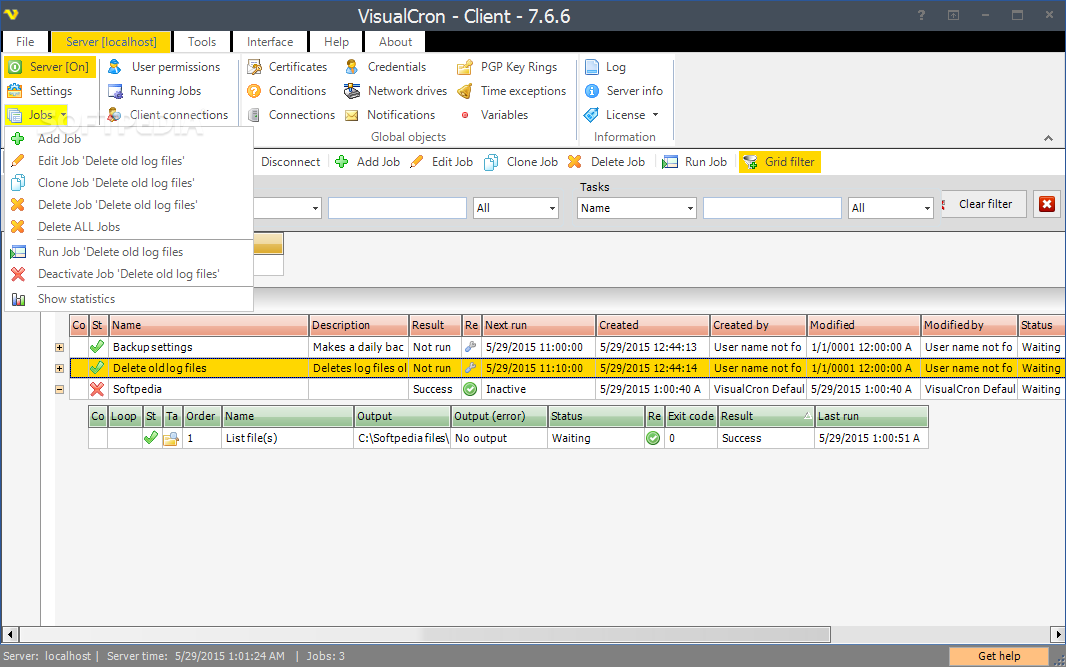Open Notifications settings
The image size is (1066, 667).
[x=390, y=115]
